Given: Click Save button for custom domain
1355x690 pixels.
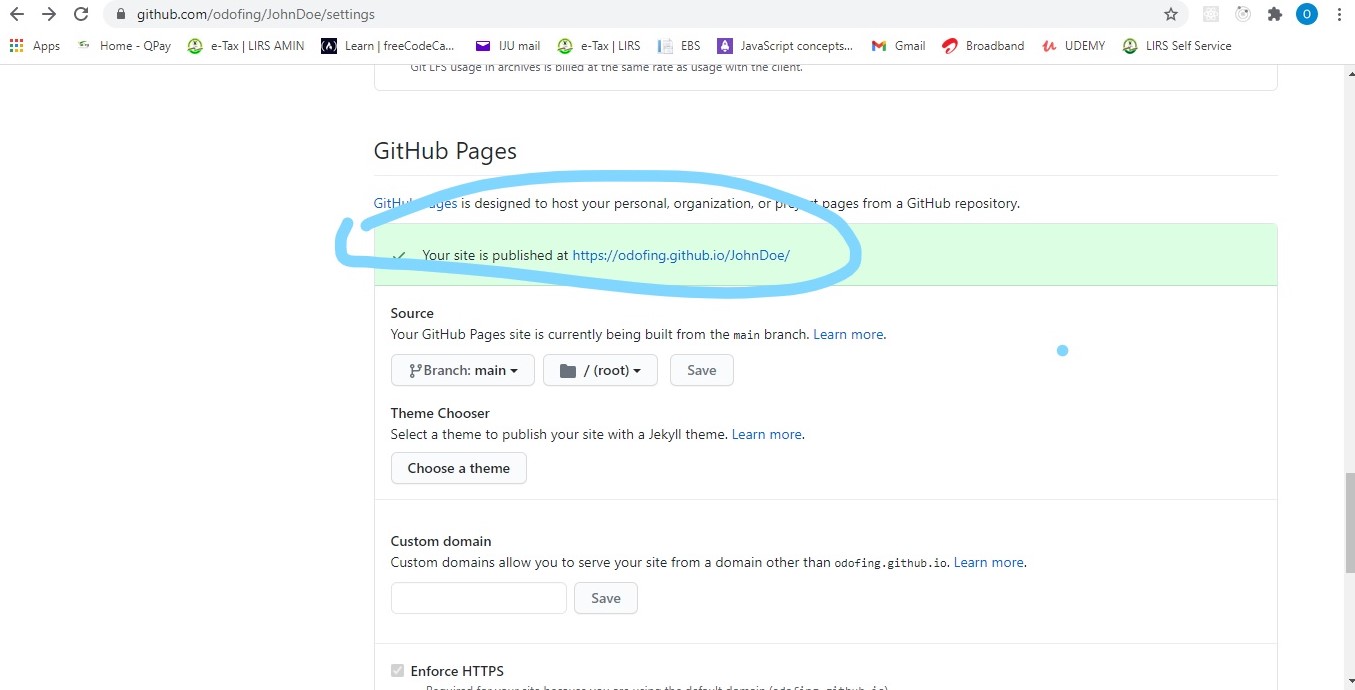Looking at the screenshot, I should click(606, 598).
